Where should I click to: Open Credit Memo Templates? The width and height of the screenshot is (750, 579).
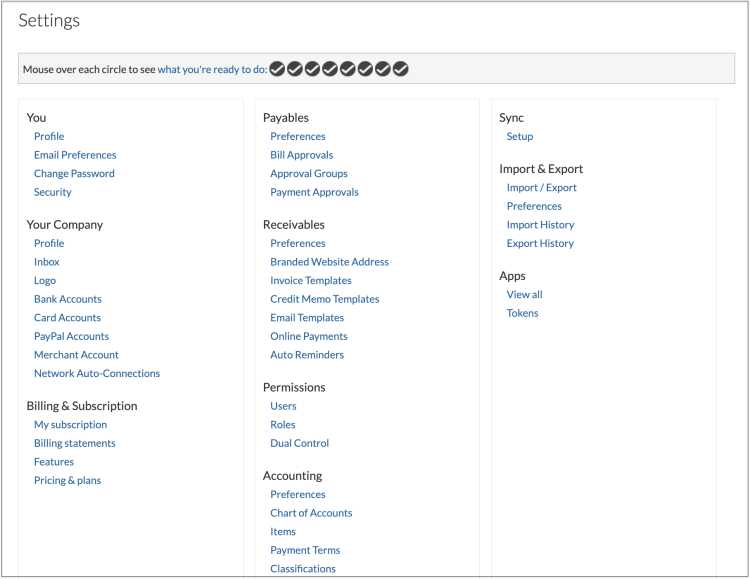[324, 300]
